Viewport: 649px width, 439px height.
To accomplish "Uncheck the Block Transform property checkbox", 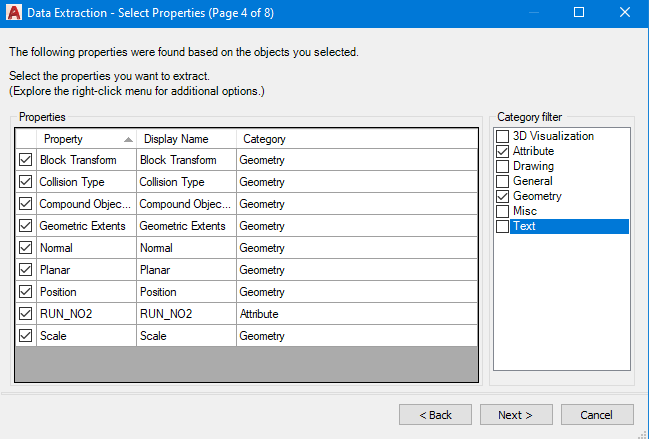I will [x=26, y=160].
